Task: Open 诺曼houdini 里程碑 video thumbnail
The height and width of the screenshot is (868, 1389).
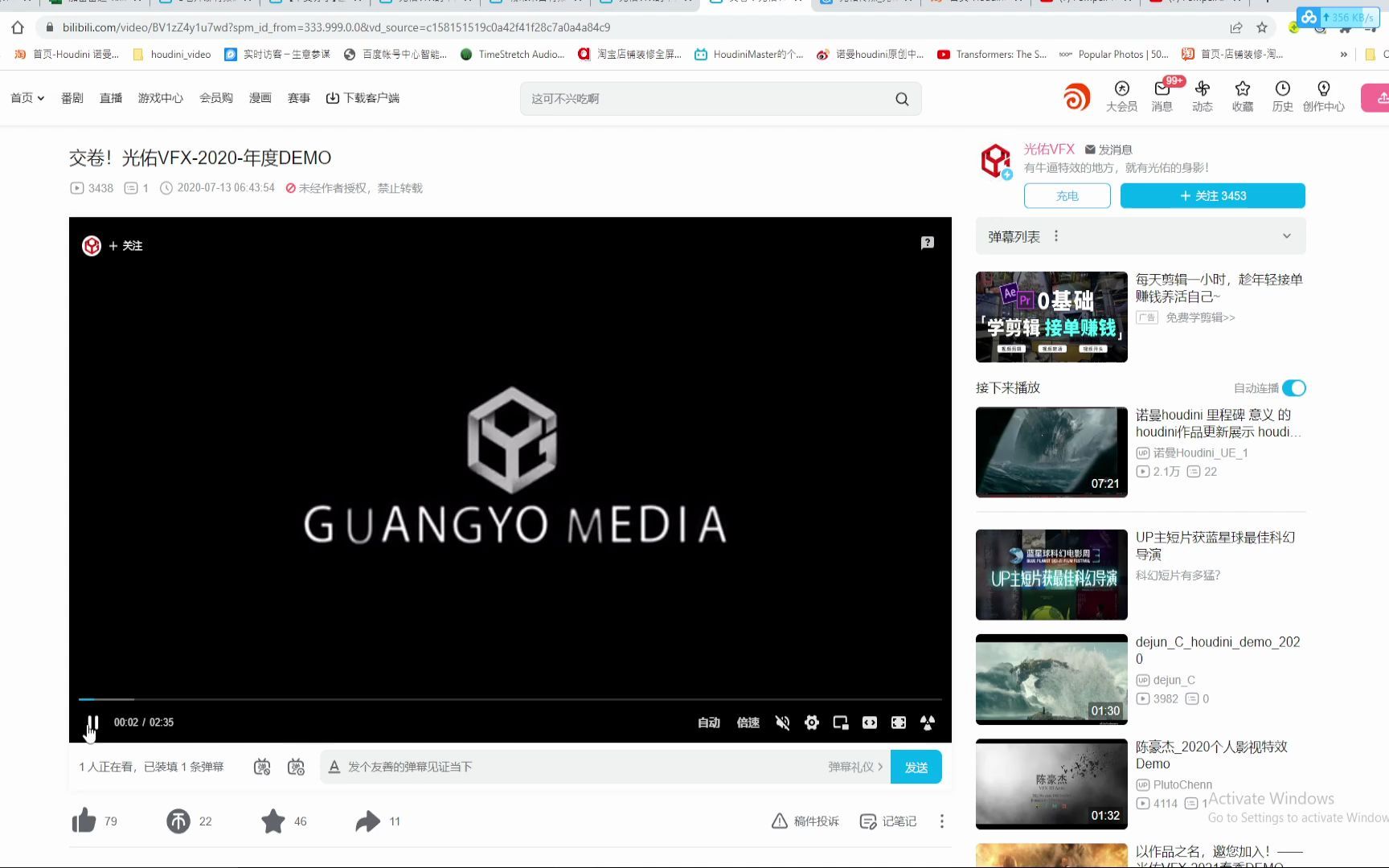Action: pos(1051,452)
